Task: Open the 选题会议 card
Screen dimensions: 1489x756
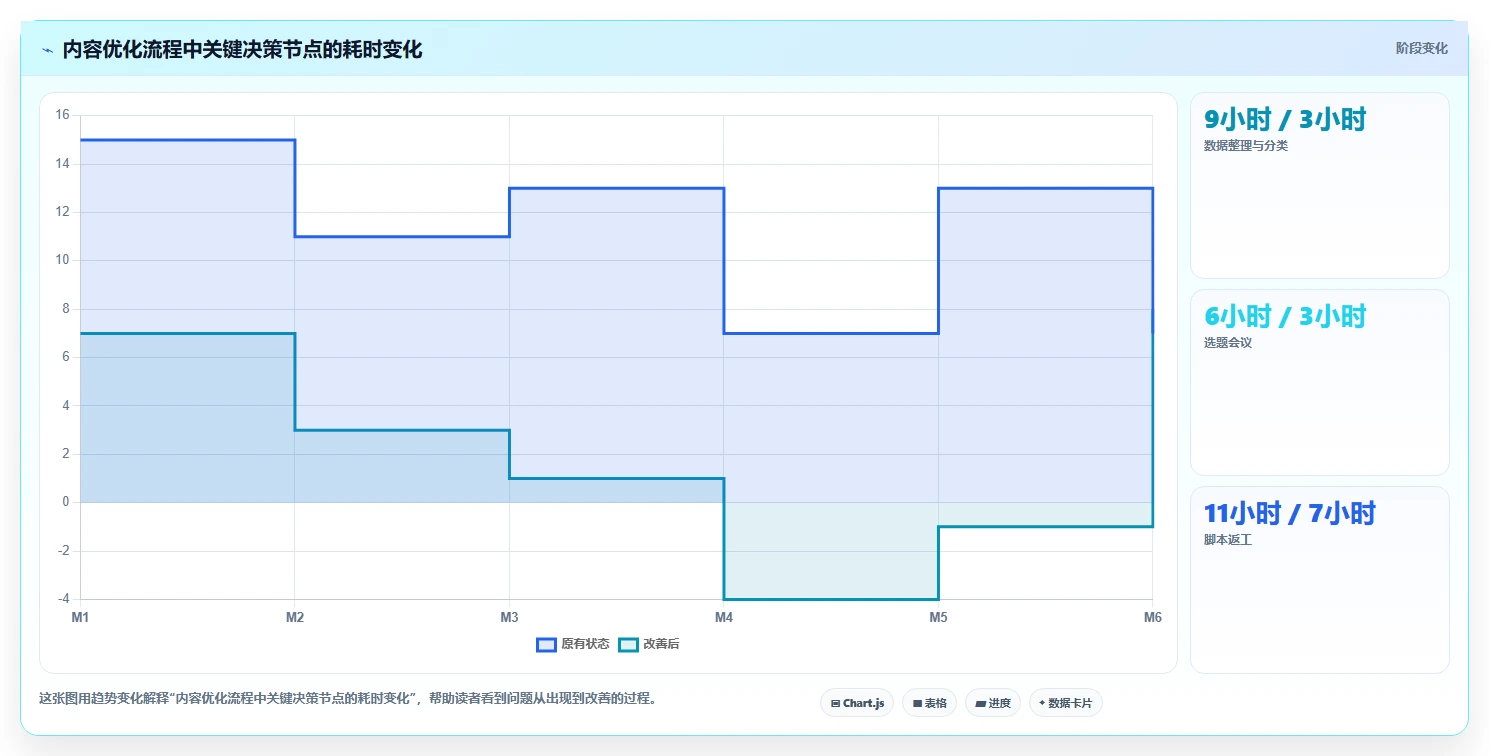Action: click(1319, 382)
